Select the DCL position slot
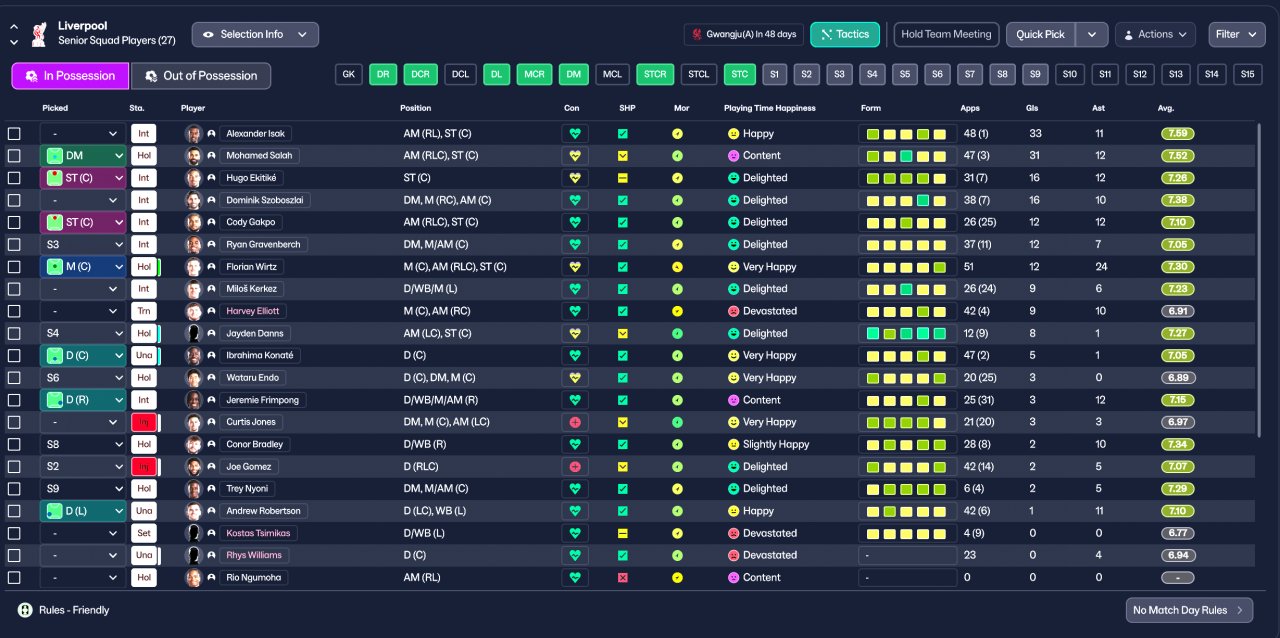 [x=459, y=74]
